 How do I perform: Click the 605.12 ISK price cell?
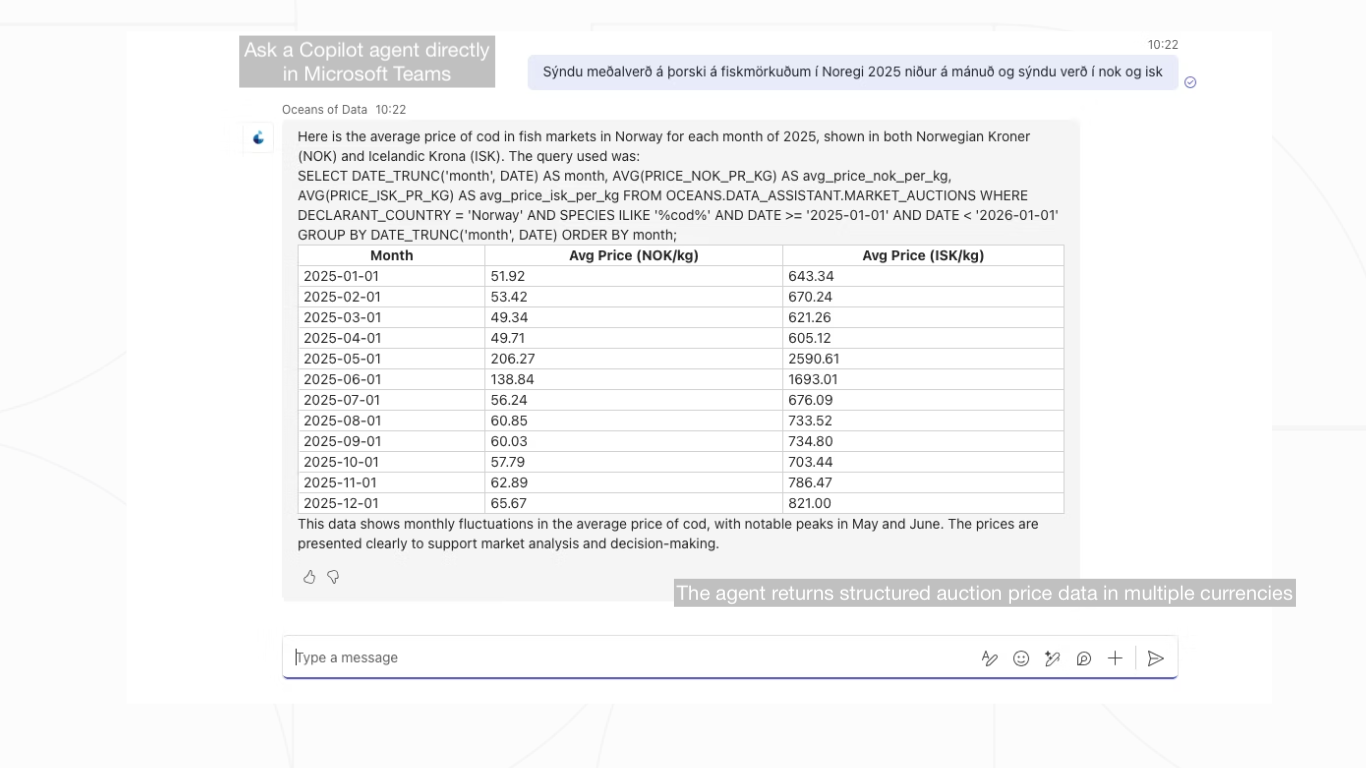click(x=923, y=338)
